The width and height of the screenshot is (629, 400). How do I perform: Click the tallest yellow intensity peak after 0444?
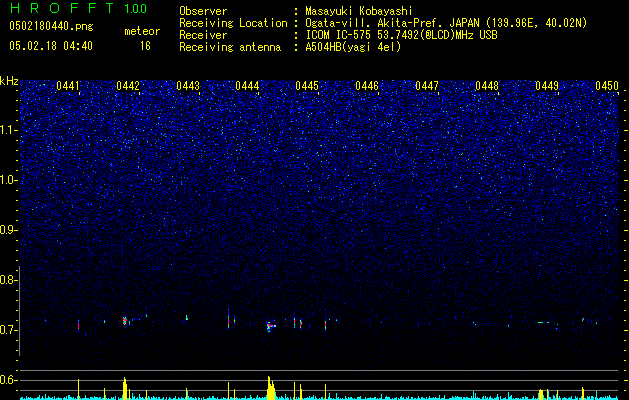point(271,388)
